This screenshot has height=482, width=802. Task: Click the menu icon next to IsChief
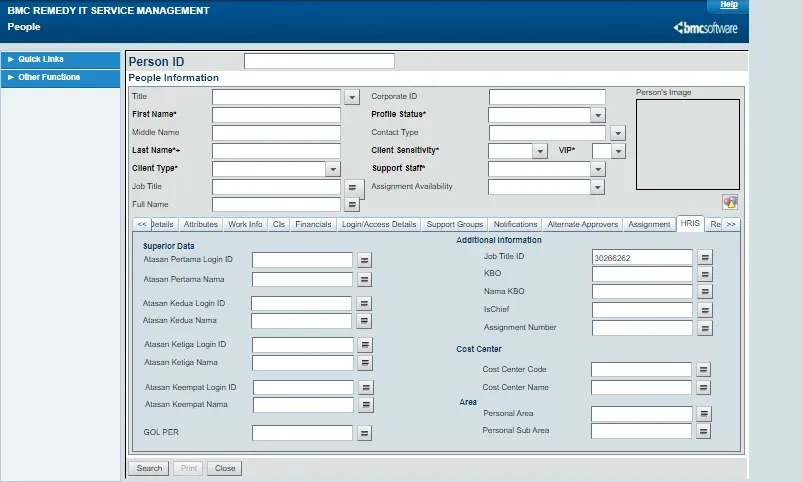pos(705,310)
